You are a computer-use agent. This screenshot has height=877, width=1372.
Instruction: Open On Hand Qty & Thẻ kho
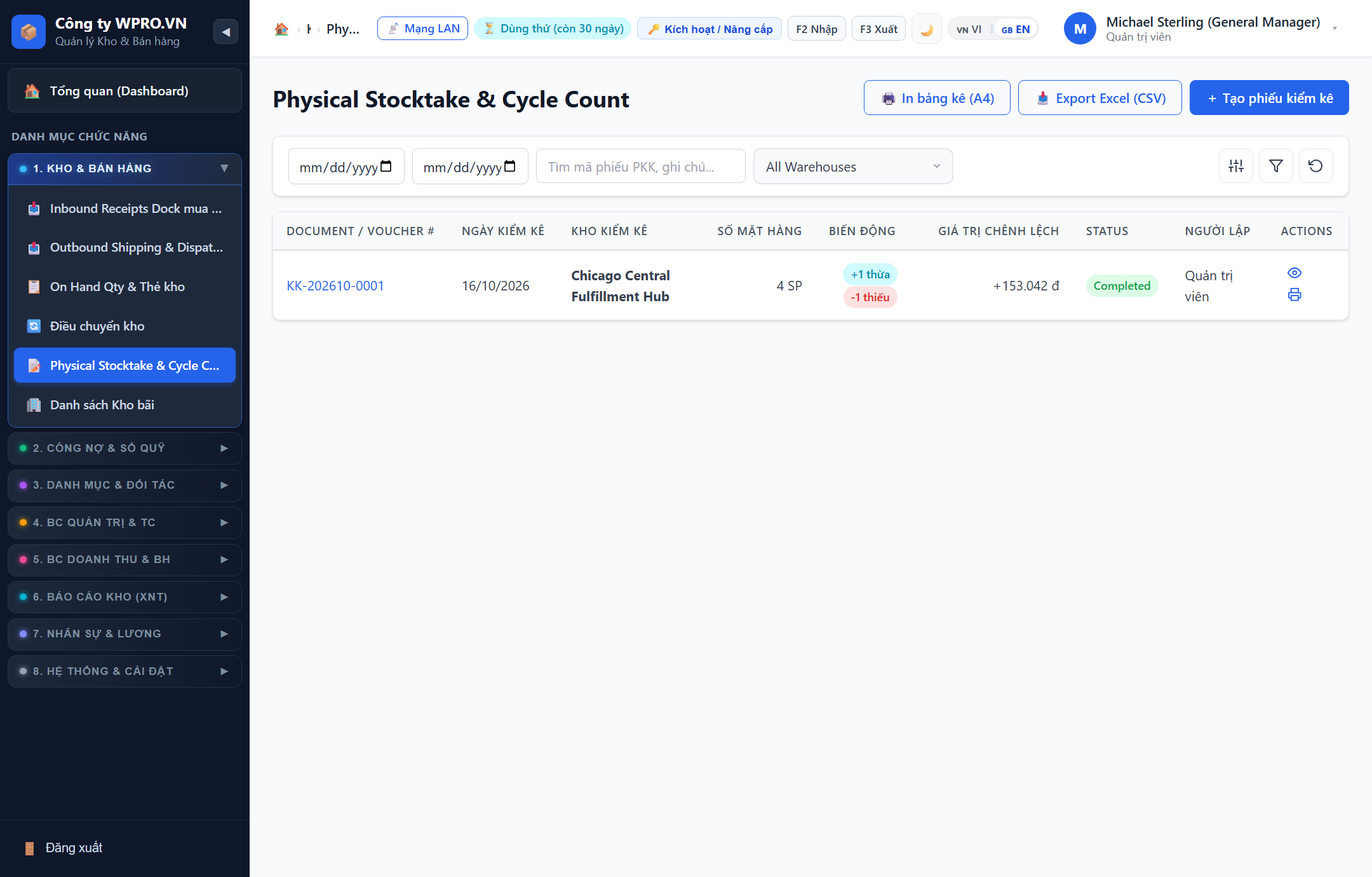click(124, 287)
